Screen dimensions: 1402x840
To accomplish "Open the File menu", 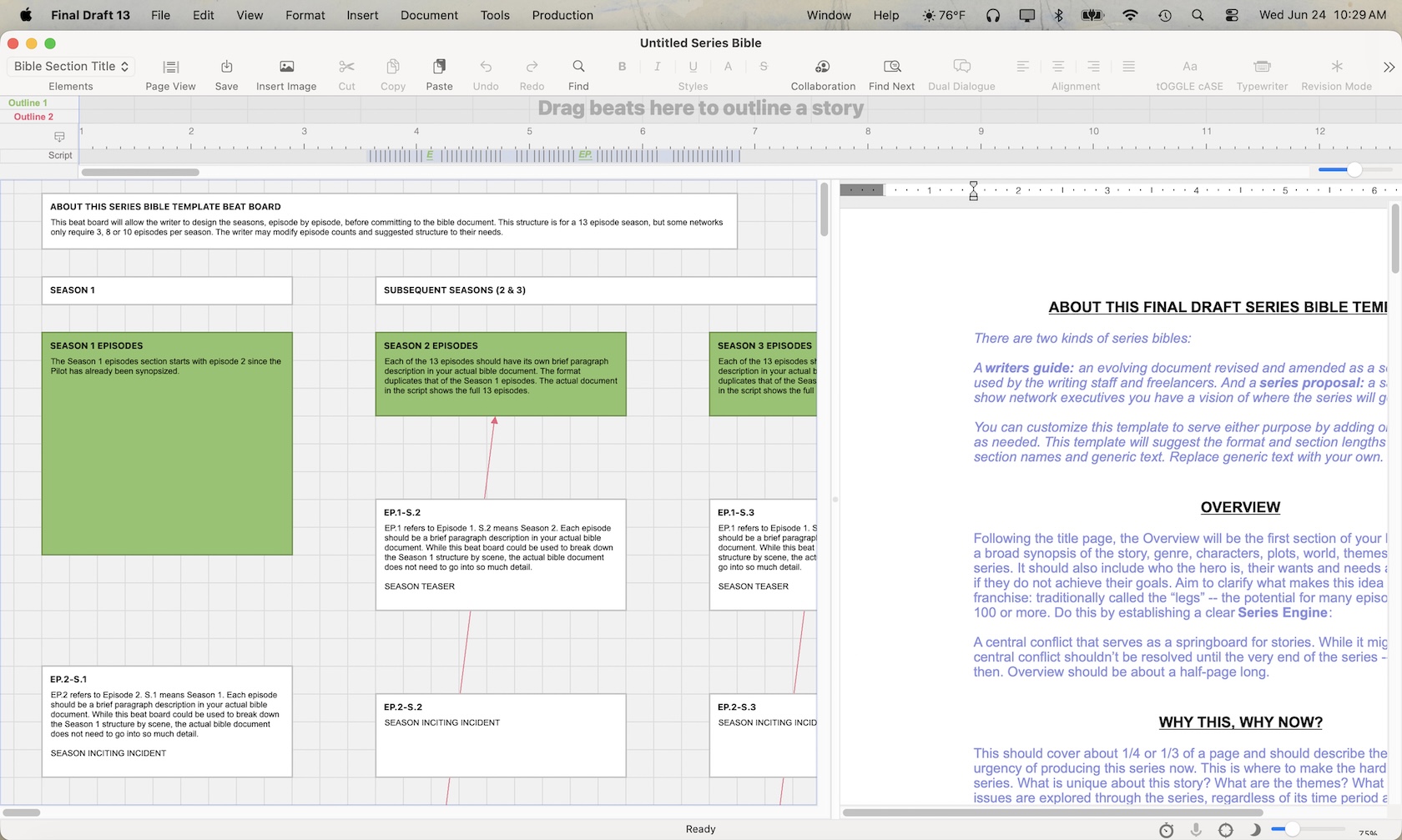I will tap(160, 15).
